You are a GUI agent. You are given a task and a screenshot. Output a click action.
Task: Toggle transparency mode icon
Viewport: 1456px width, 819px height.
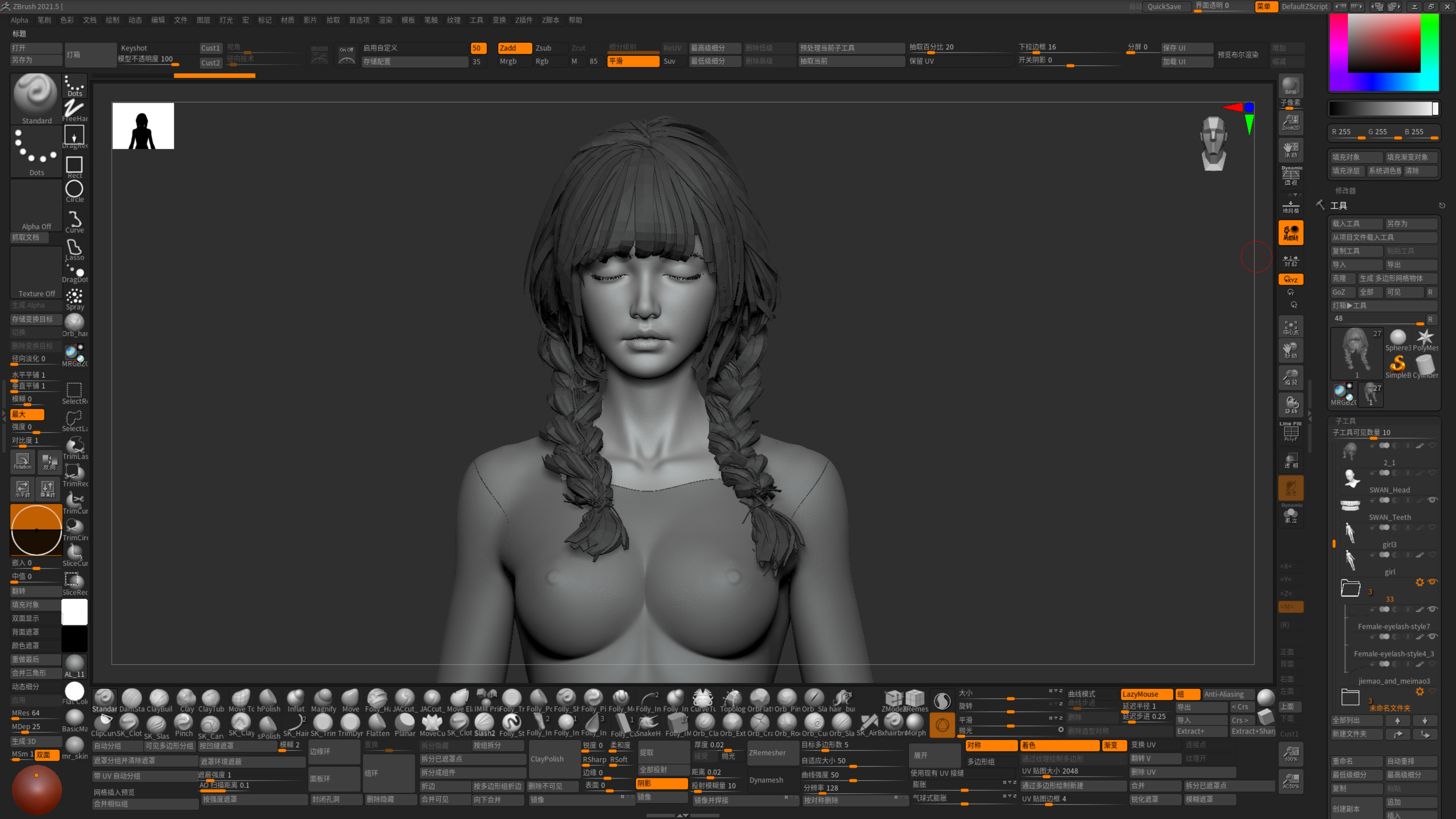click(1291, 460)
